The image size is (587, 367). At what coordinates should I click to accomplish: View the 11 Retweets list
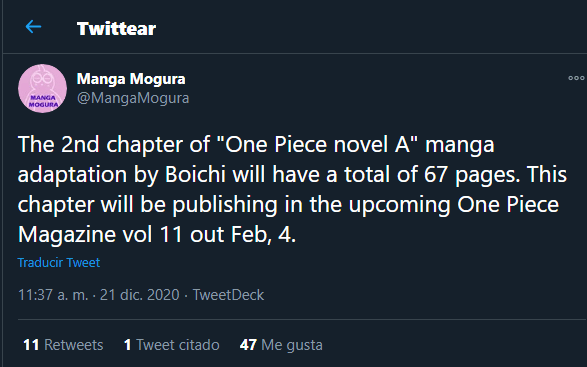point(63,345)
